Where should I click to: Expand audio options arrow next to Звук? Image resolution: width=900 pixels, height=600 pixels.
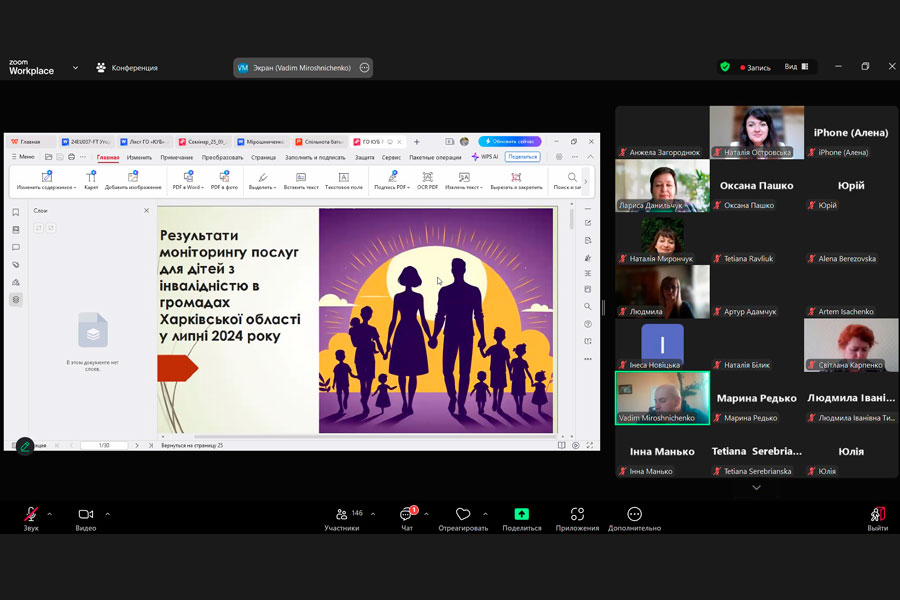(50, 514)
